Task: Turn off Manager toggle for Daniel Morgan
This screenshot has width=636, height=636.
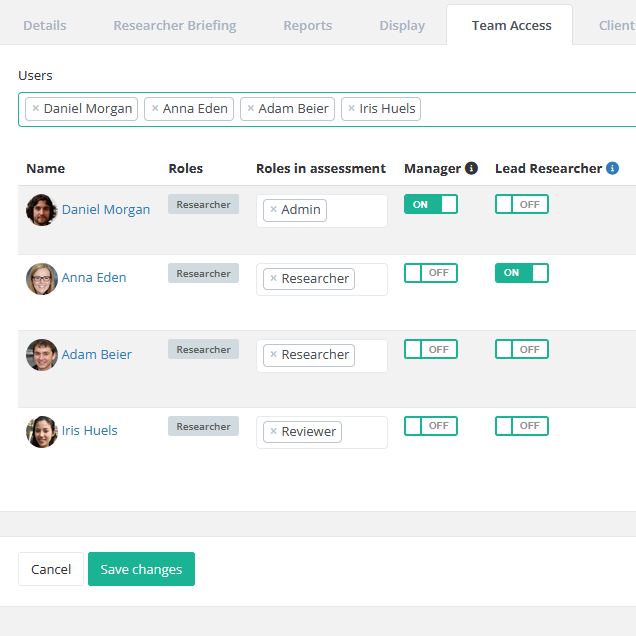Action: 430,204
